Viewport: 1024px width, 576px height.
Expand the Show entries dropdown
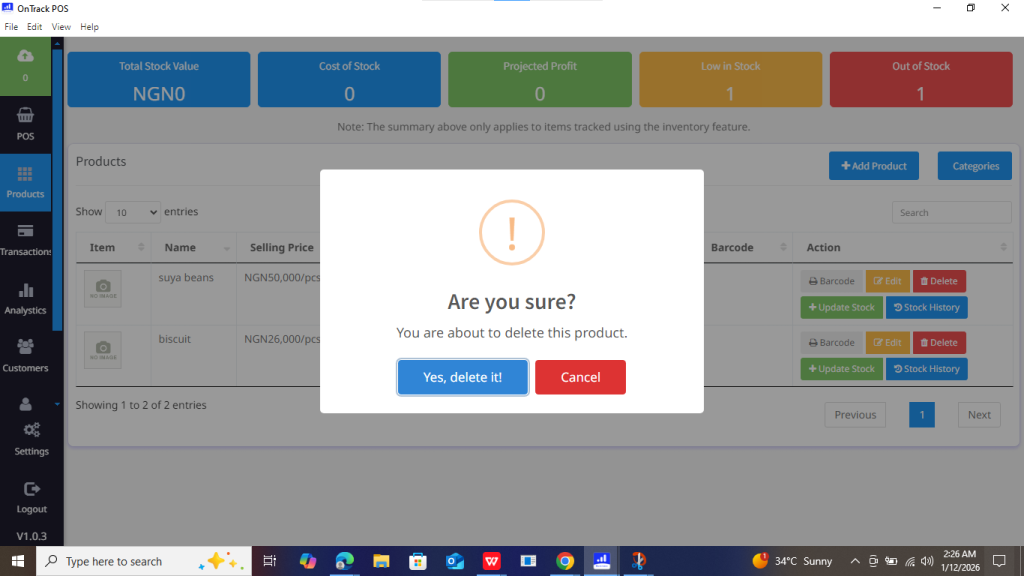click(132, 212)
